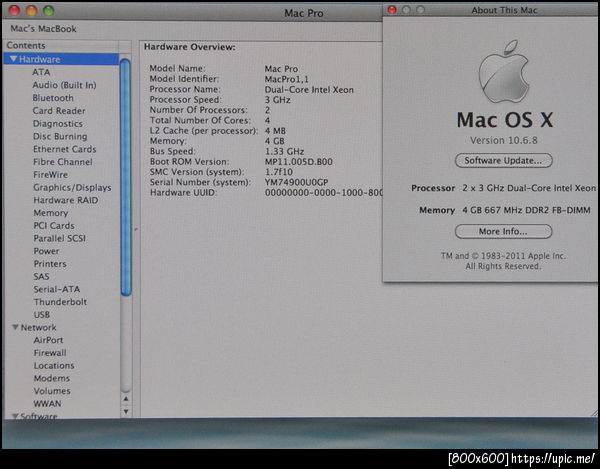Select ATA in the Contents list
Screen dimensions: 600x469
pos(41,72)
